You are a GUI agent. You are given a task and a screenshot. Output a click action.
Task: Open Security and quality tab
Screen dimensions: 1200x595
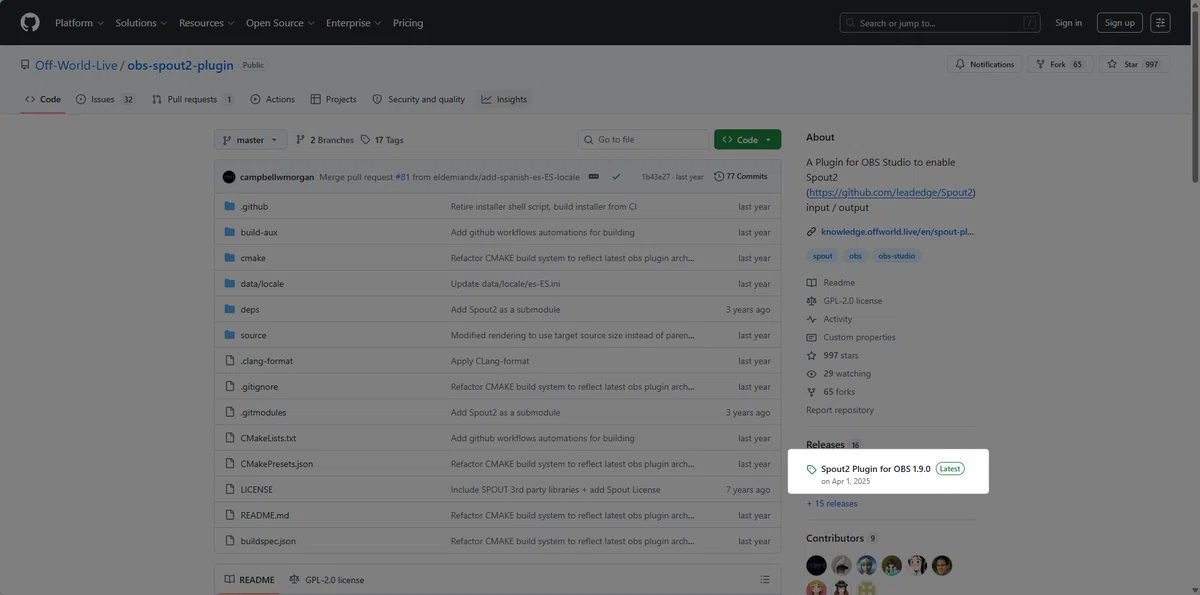418,99
